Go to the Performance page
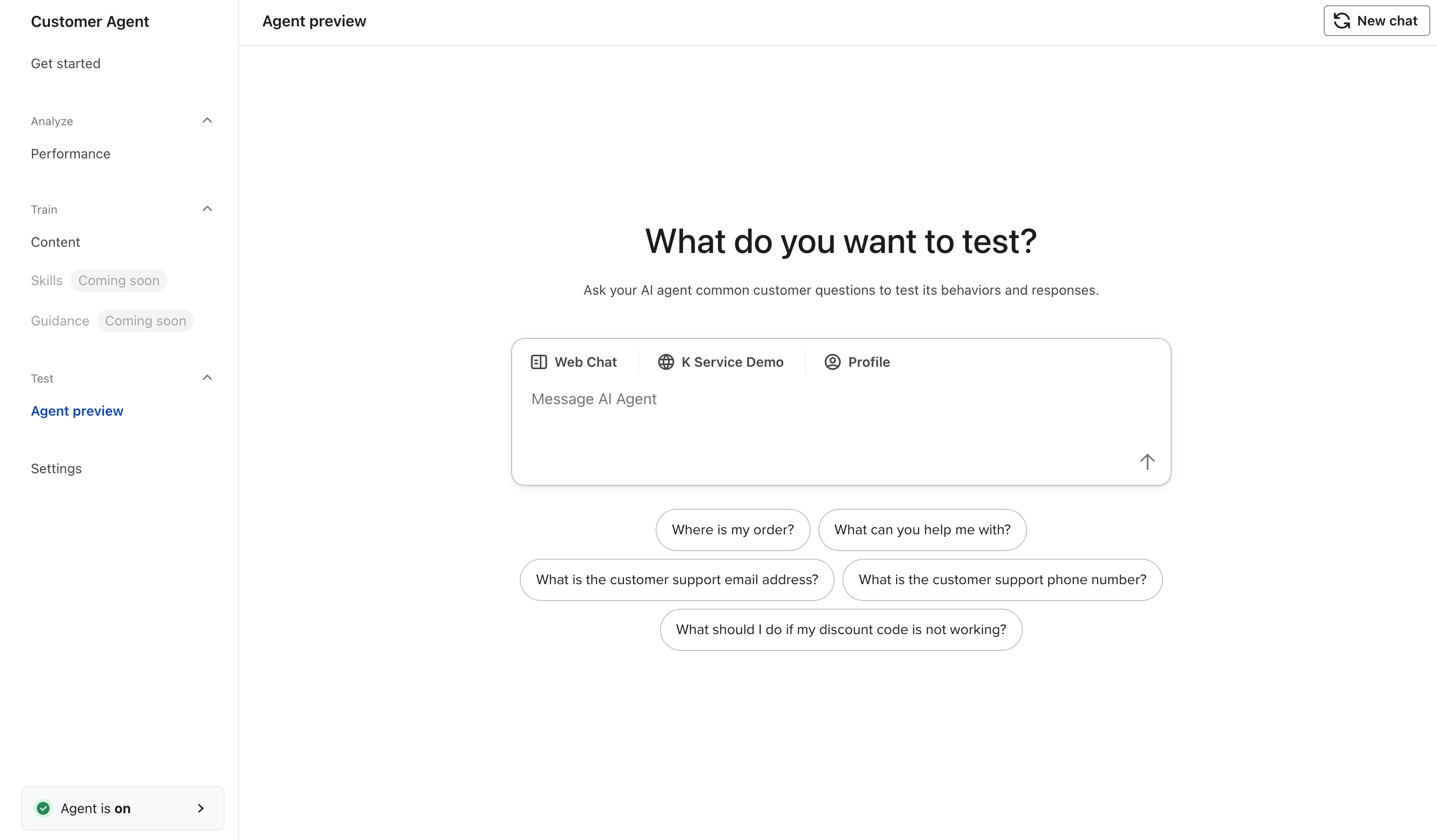This screenshot has height=840, width=1437. pos(71,154)
